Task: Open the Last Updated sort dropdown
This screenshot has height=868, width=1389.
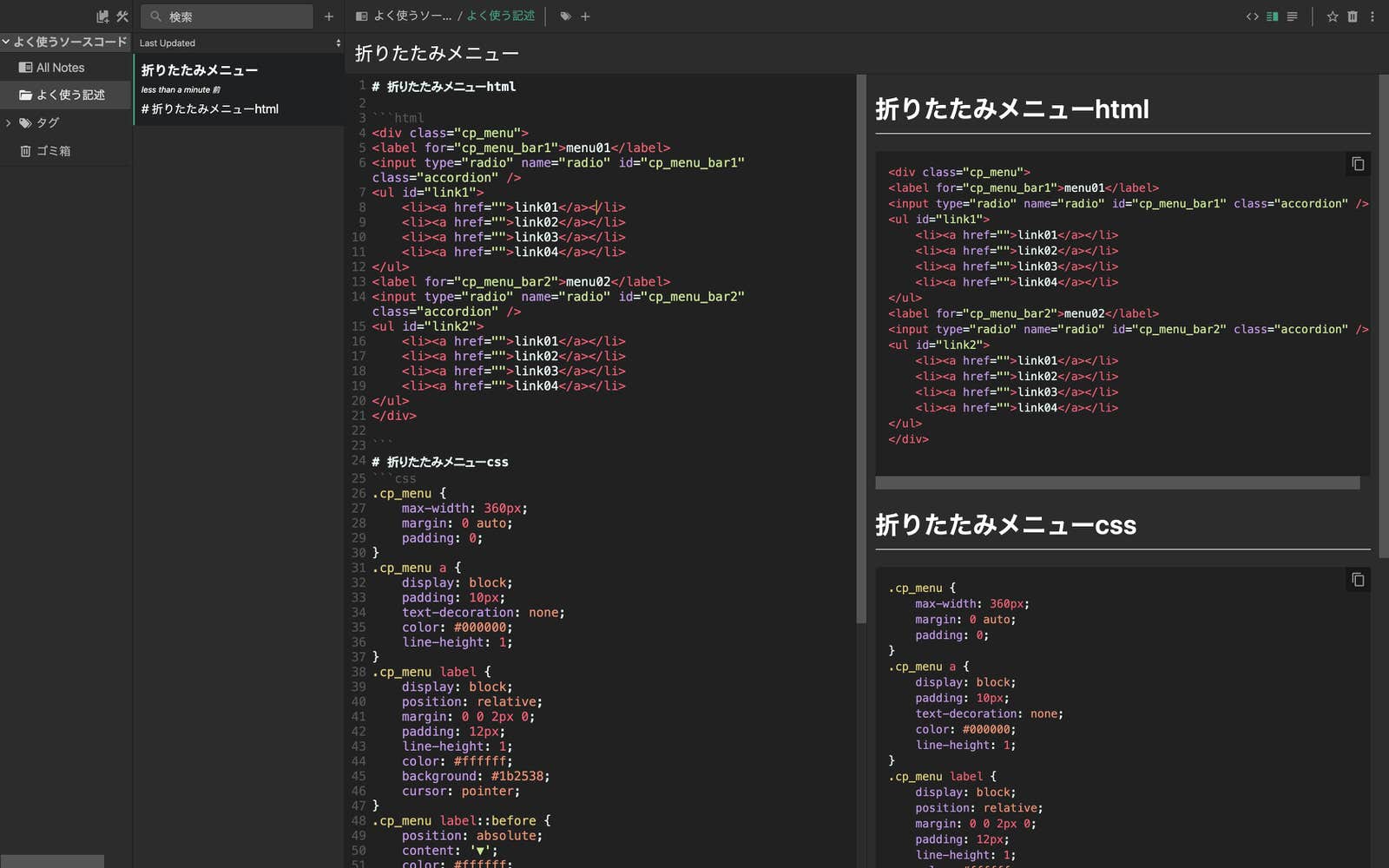Action: click(x=240, y=43)
